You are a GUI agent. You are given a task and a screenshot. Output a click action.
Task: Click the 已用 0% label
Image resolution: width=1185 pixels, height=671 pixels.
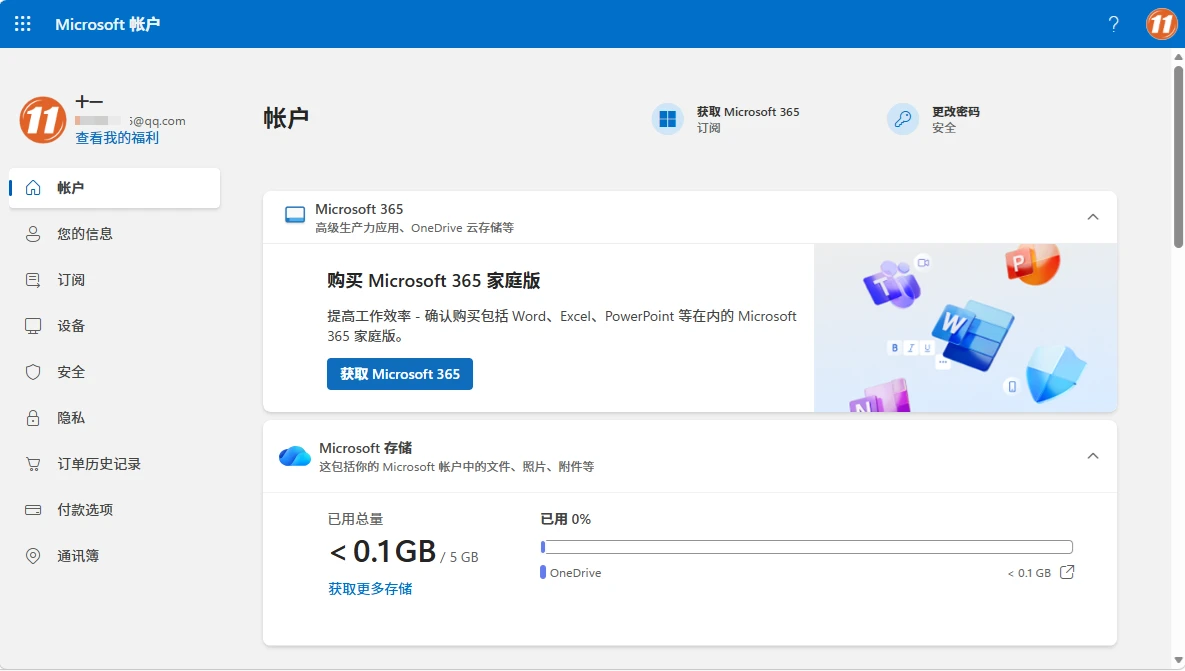565,519
